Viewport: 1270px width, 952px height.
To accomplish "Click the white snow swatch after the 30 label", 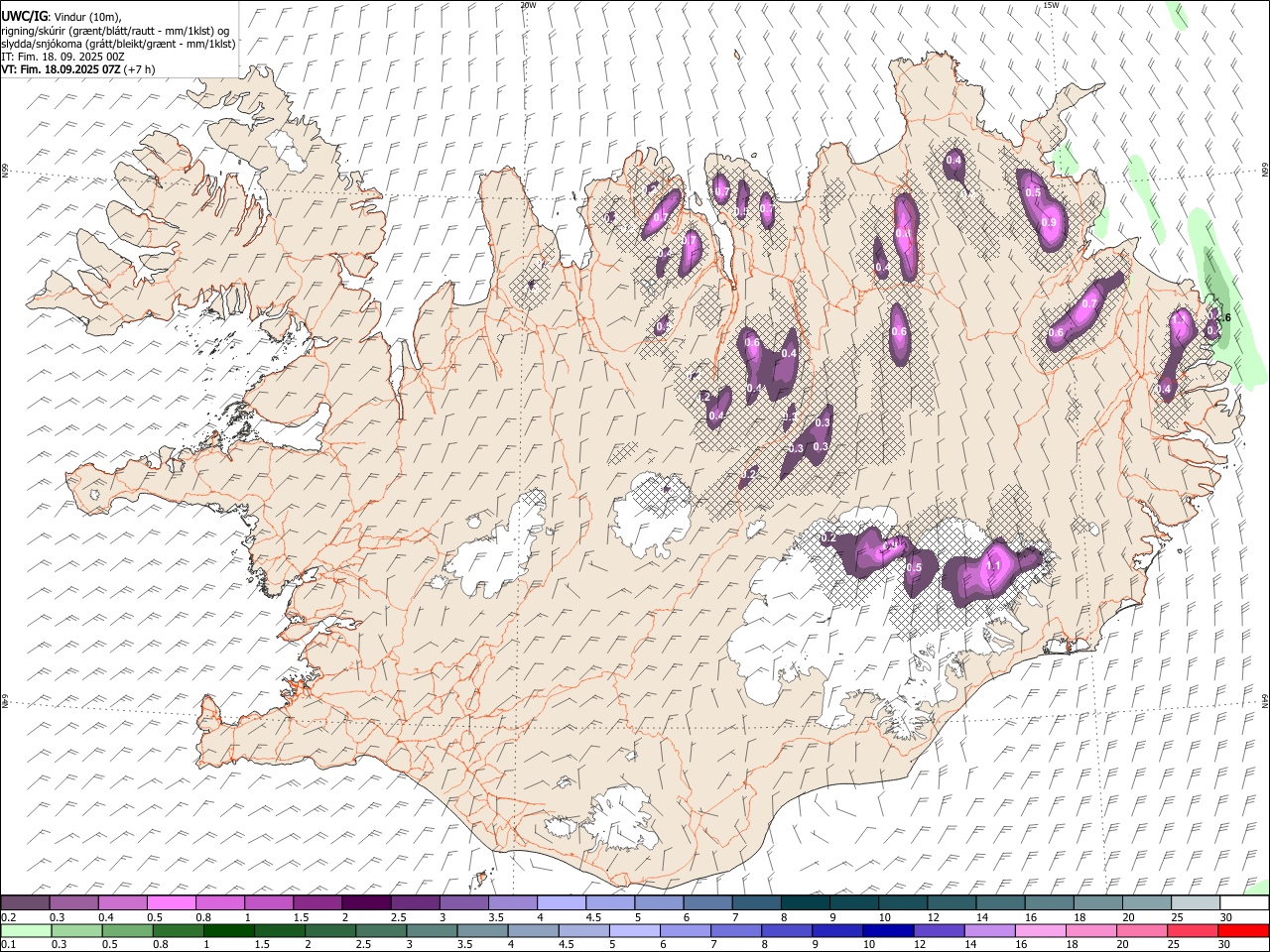I will pos(1245,902).
